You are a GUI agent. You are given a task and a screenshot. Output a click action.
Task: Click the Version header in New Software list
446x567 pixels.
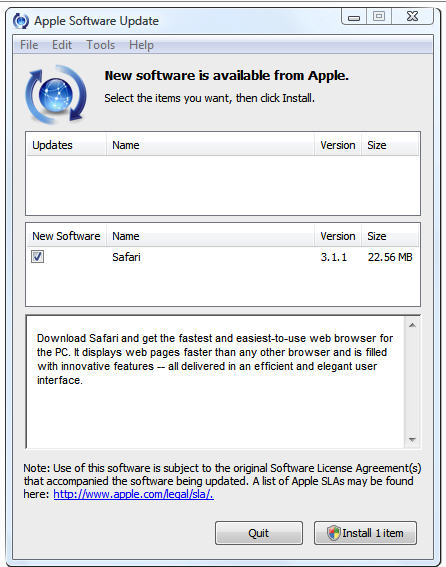coord(338,236)
